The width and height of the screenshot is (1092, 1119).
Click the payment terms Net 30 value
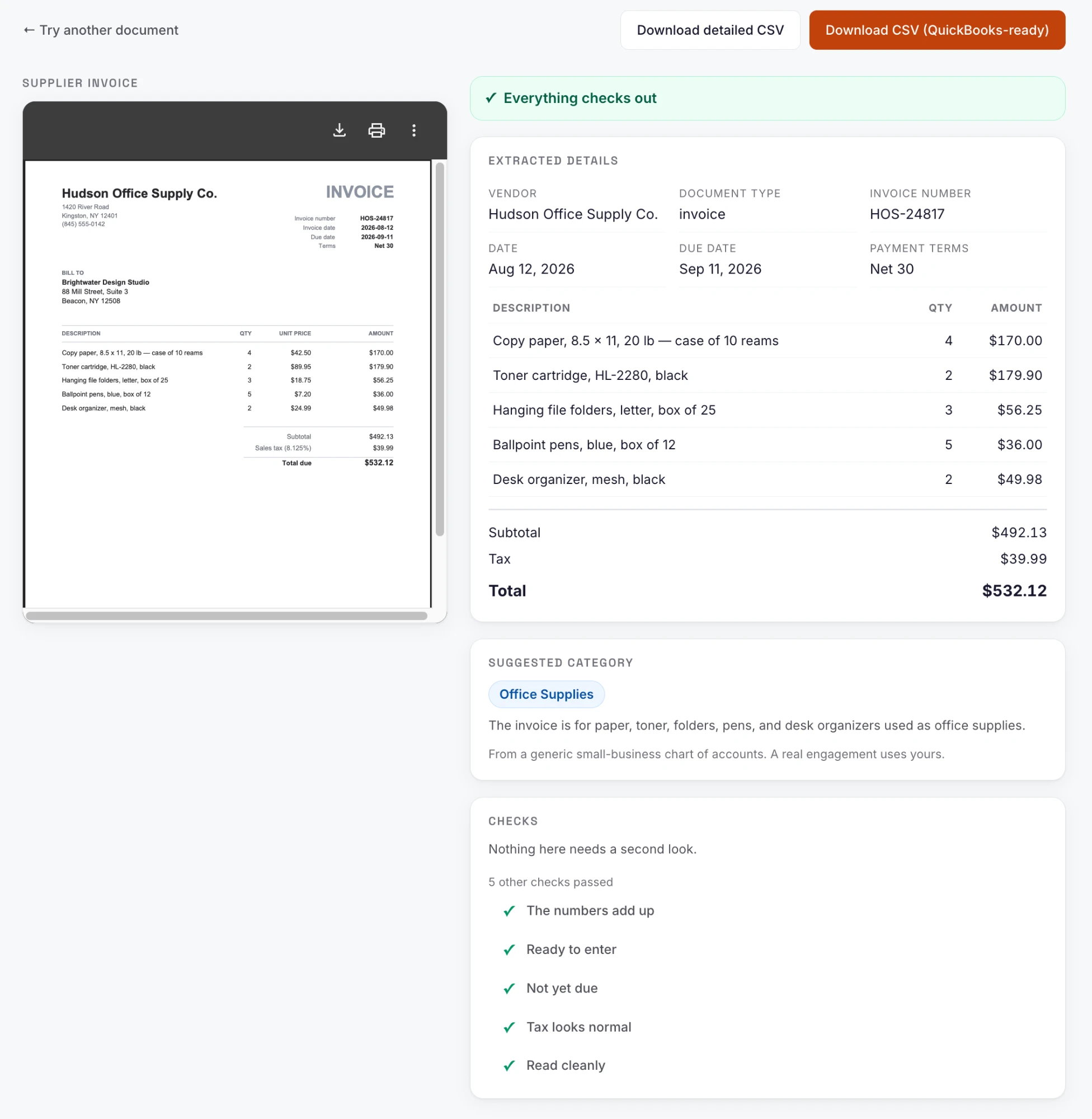(x=891, y=270)
